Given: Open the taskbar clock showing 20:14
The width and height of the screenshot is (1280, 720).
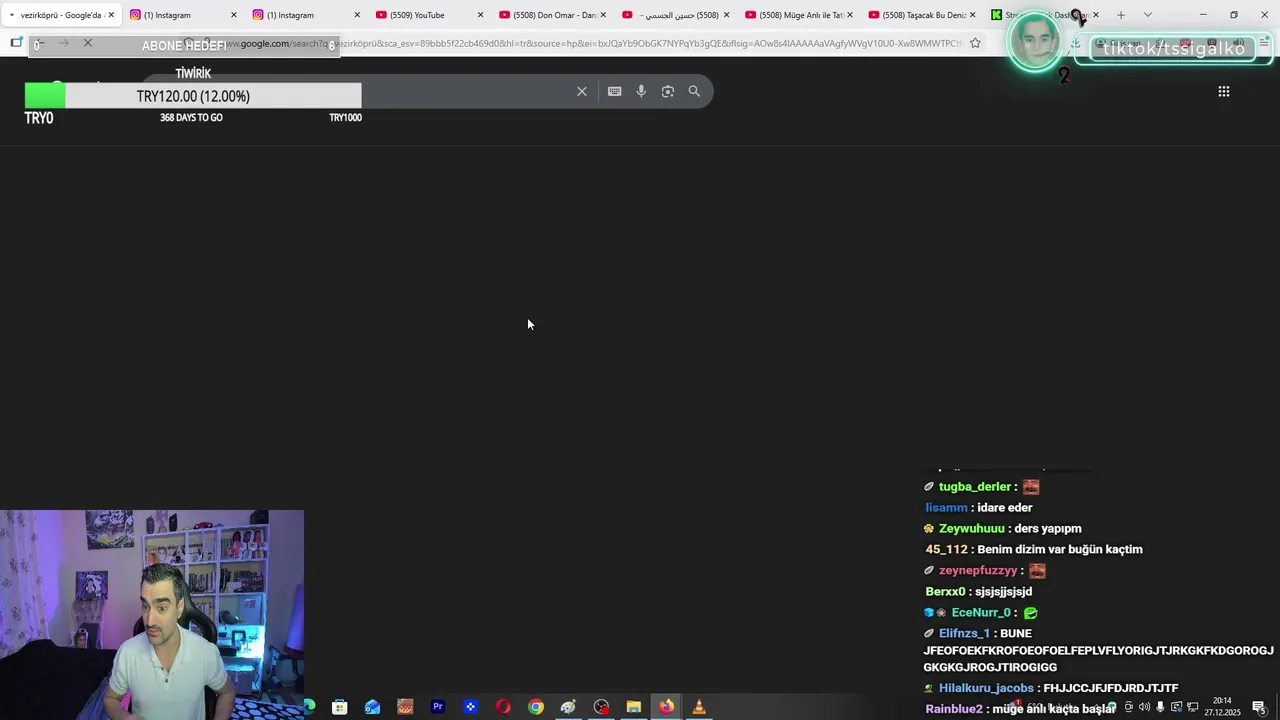Looking at the screenshot, I should (1222, 707).
